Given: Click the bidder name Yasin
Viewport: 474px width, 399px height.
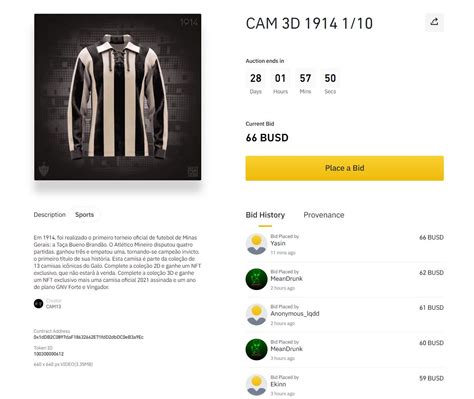Looking at the screenshot, I should (278, 243).
